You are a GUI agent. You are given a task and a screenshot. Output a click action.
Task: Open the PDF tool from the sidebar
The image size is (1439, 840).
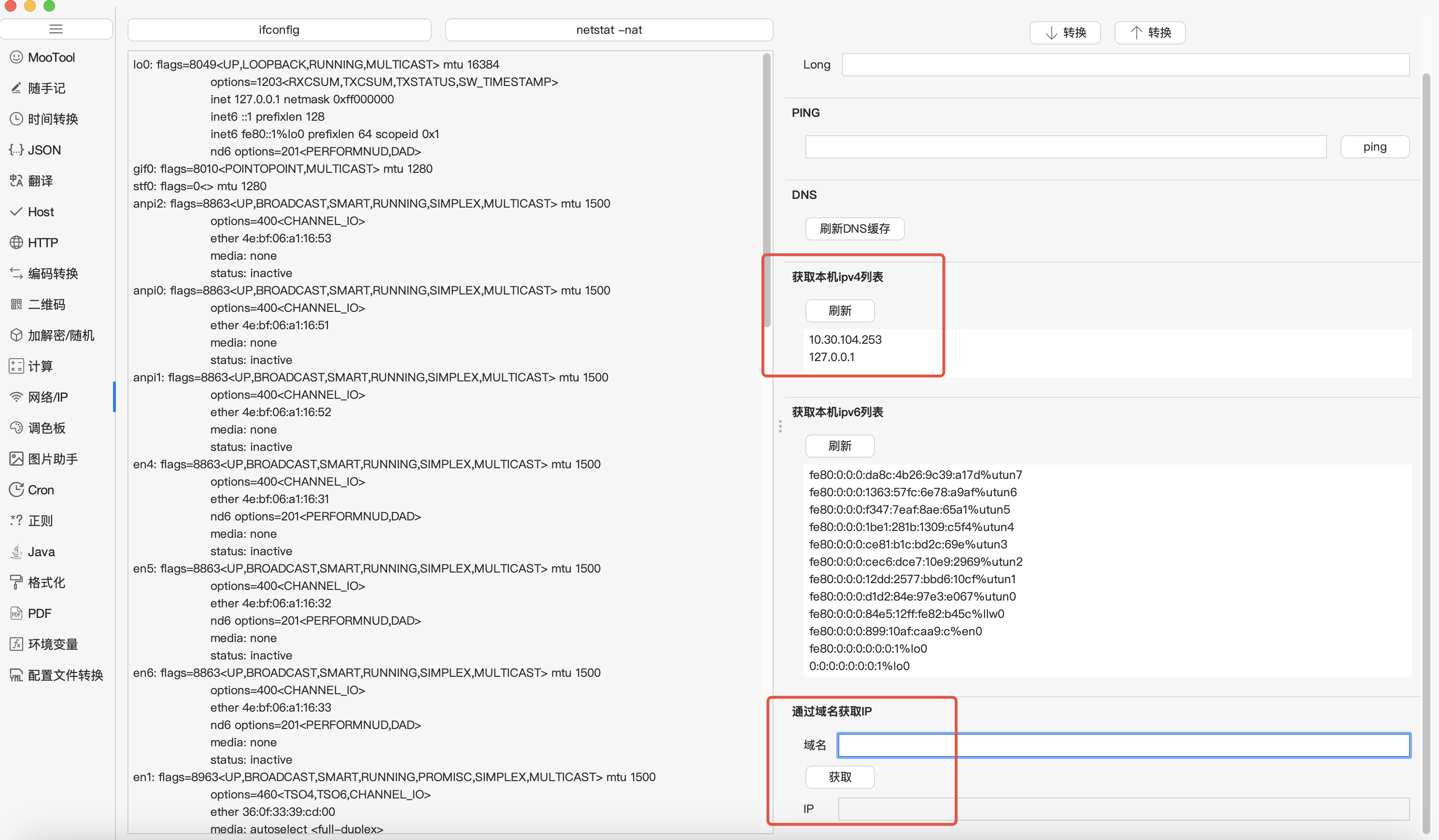pyautogui.click(x=39, y=613)
